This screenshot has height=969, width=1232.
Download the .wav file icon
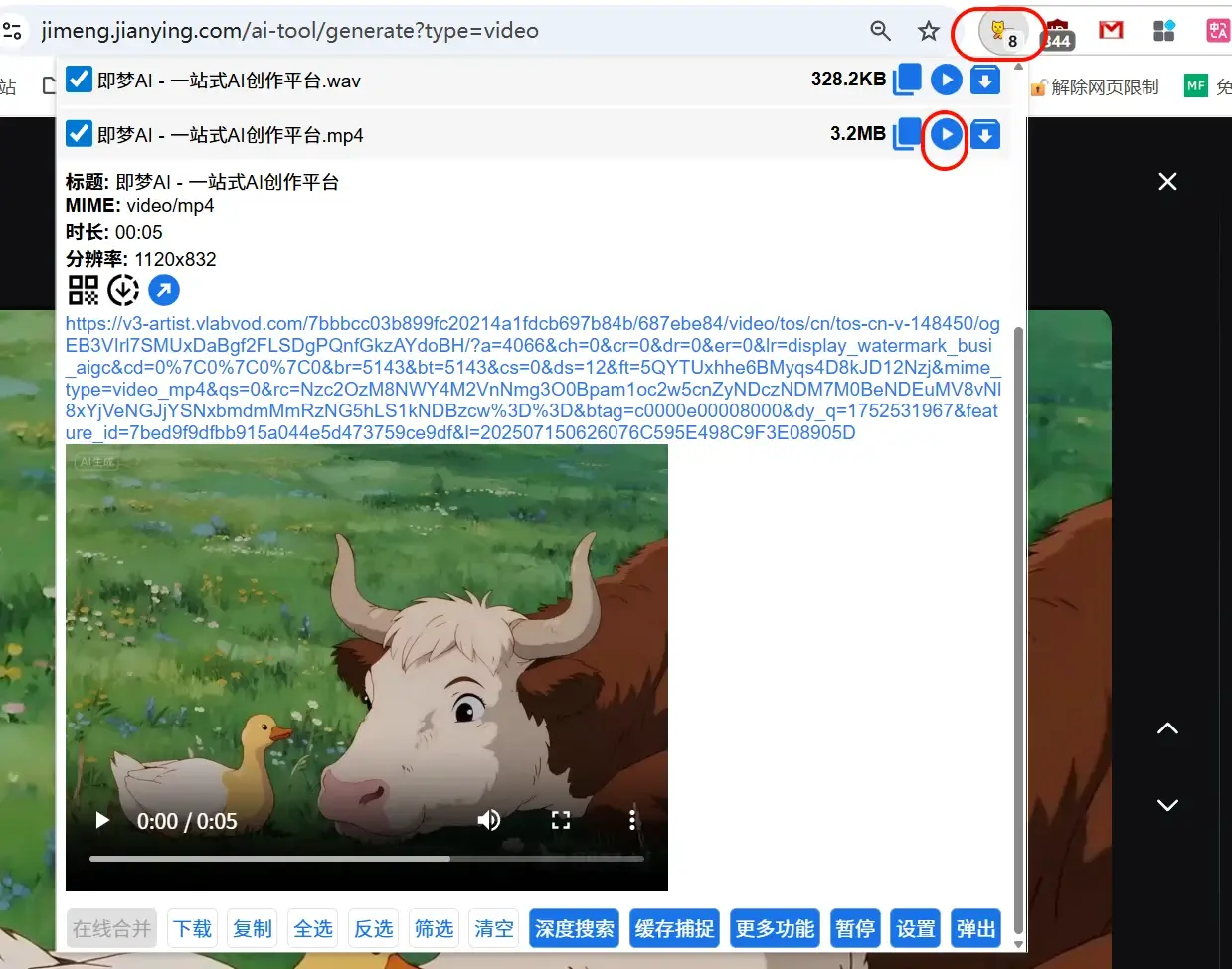pos(984,80)
